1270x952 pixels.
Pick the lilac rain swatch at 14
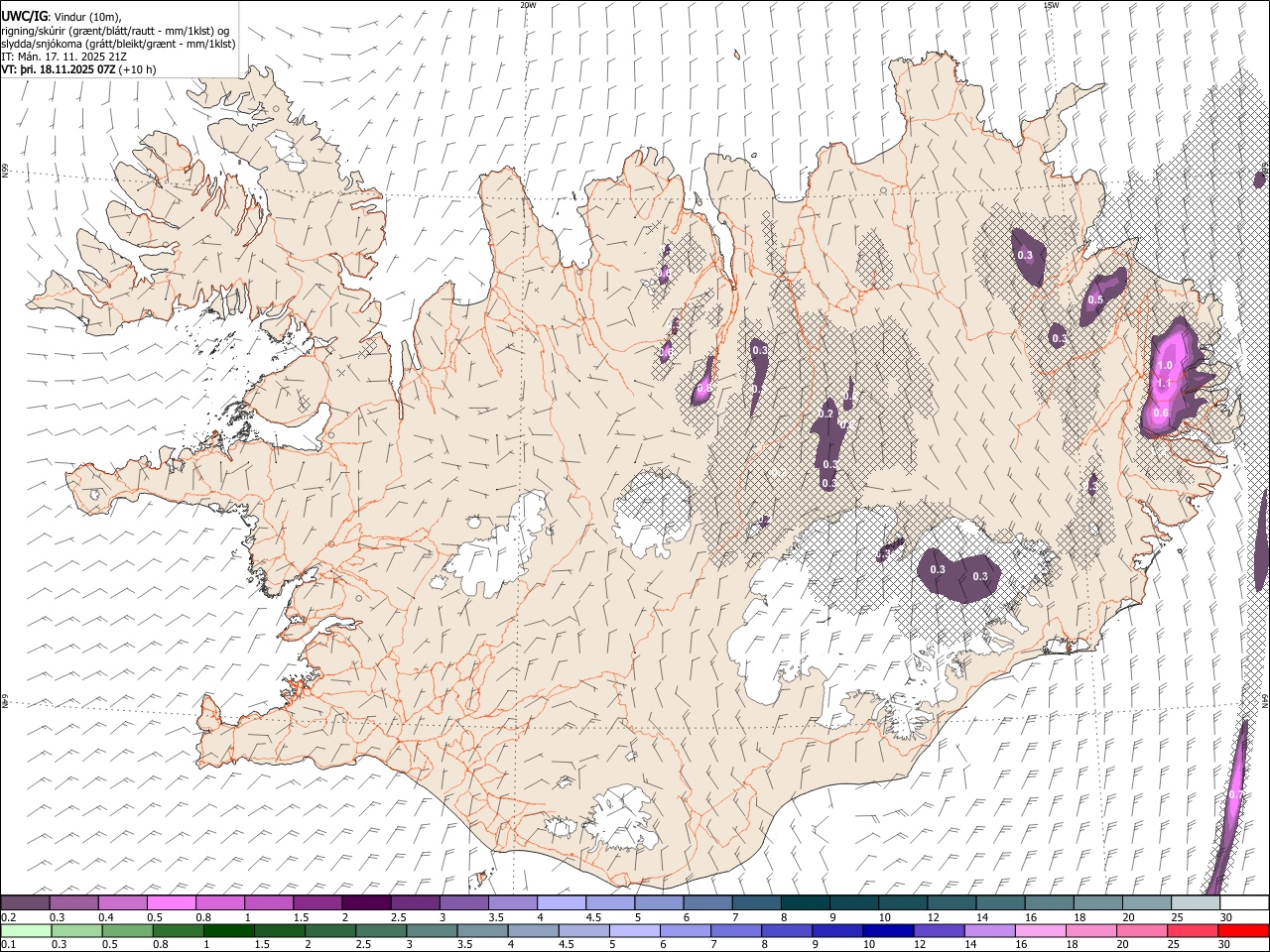(x=990, y=931)
